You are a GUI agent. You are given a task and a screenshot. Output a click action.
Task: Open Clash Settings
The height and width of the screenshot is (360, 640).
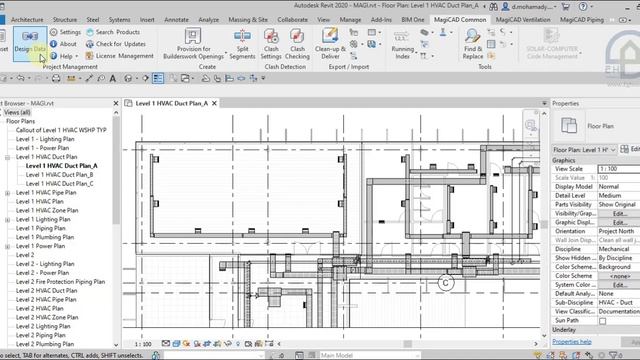coord(271,44)
